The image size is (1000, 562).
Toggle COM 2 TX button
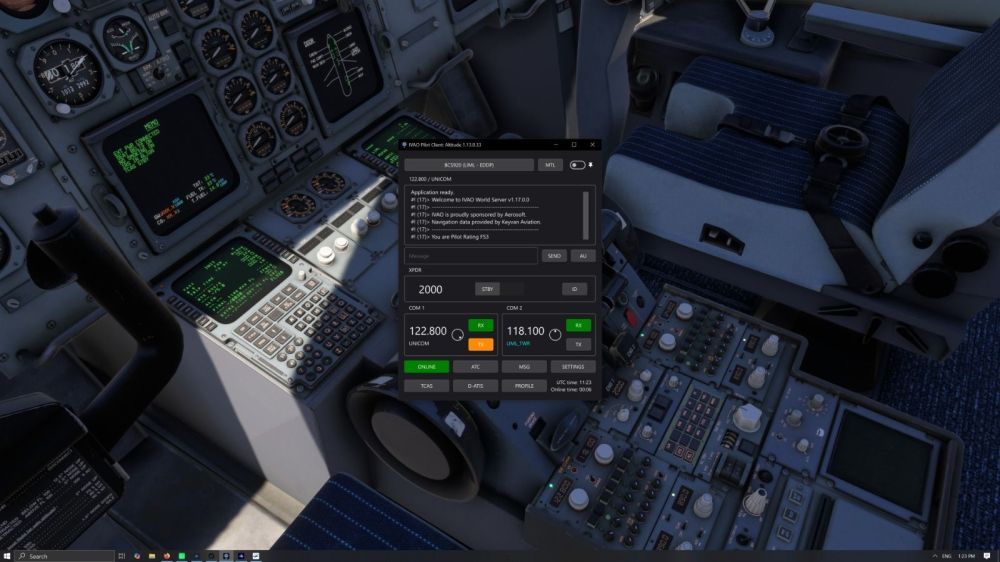(578, 344)
